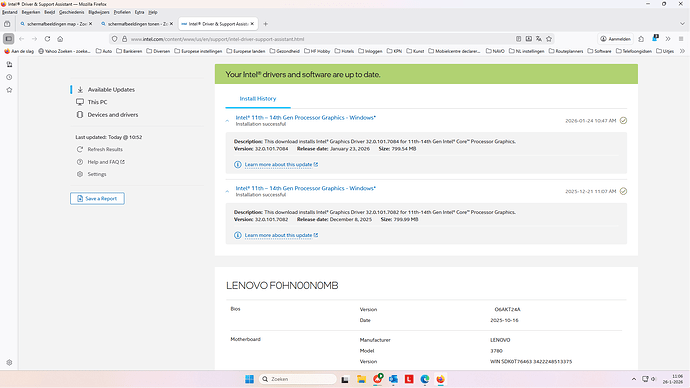Open the Software bookmarks folder

tap(599, 51)
